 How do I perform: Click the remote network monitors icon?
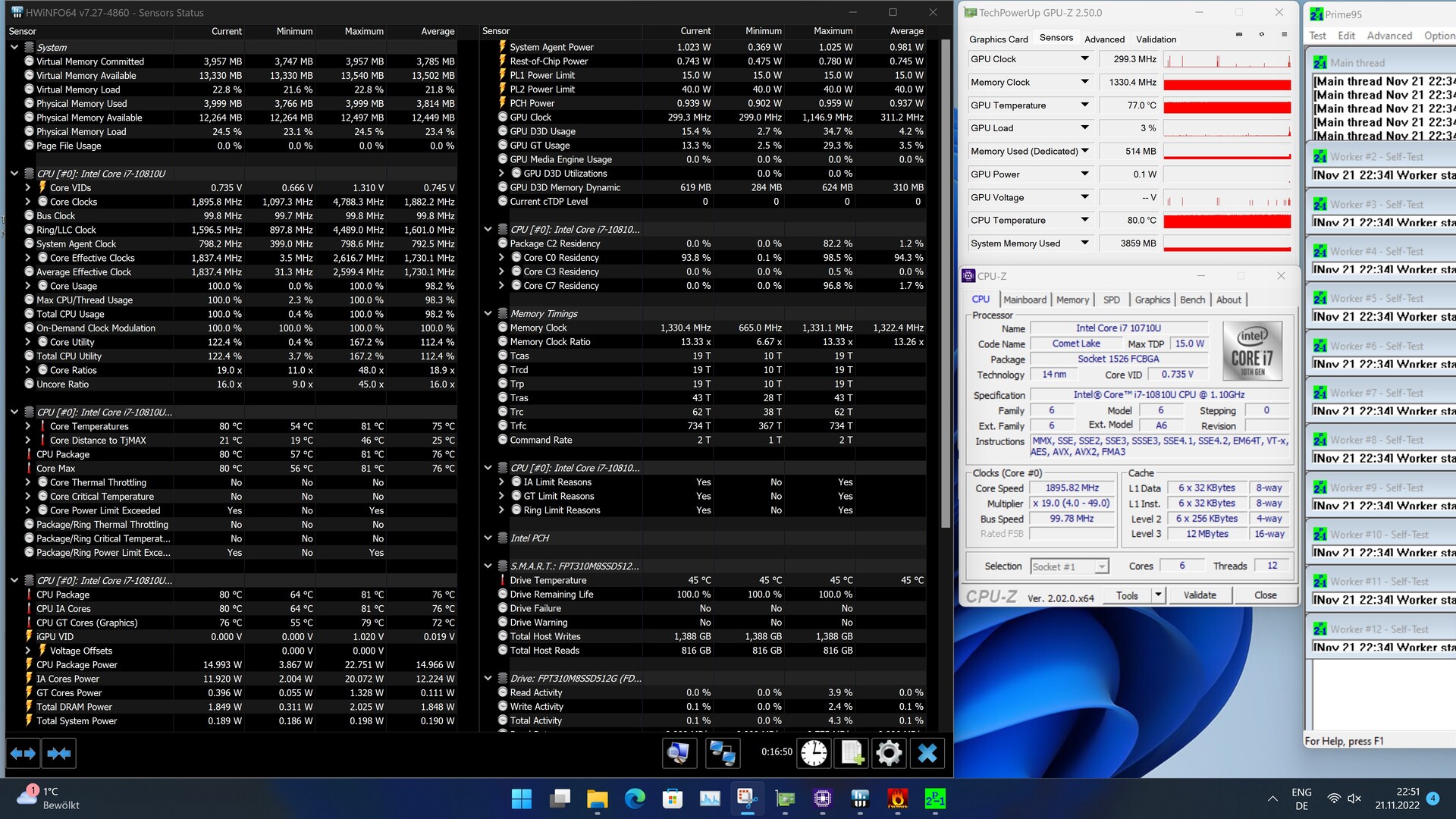coord(721,753)
